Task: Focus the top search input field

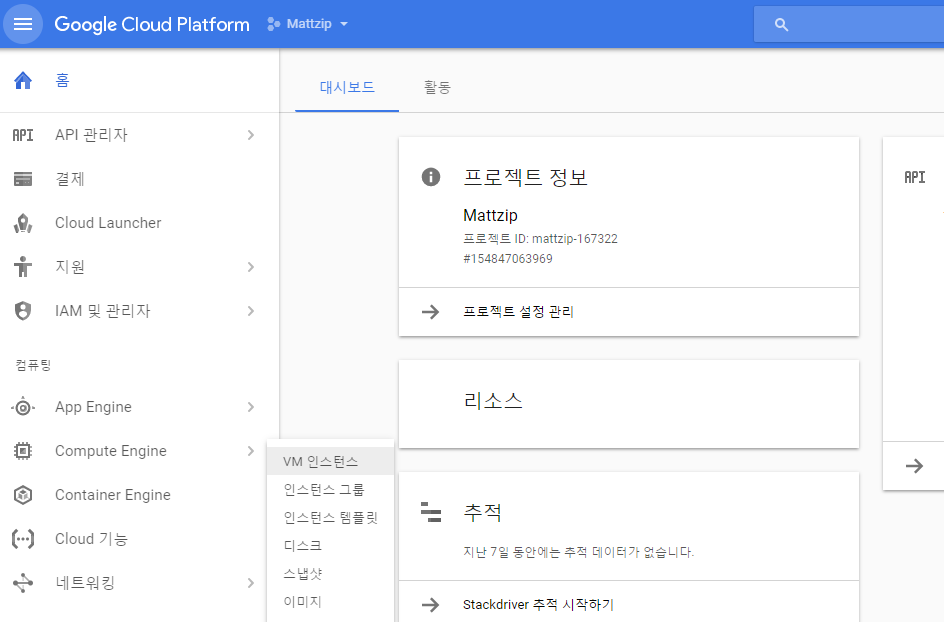Action: [849, 24]
